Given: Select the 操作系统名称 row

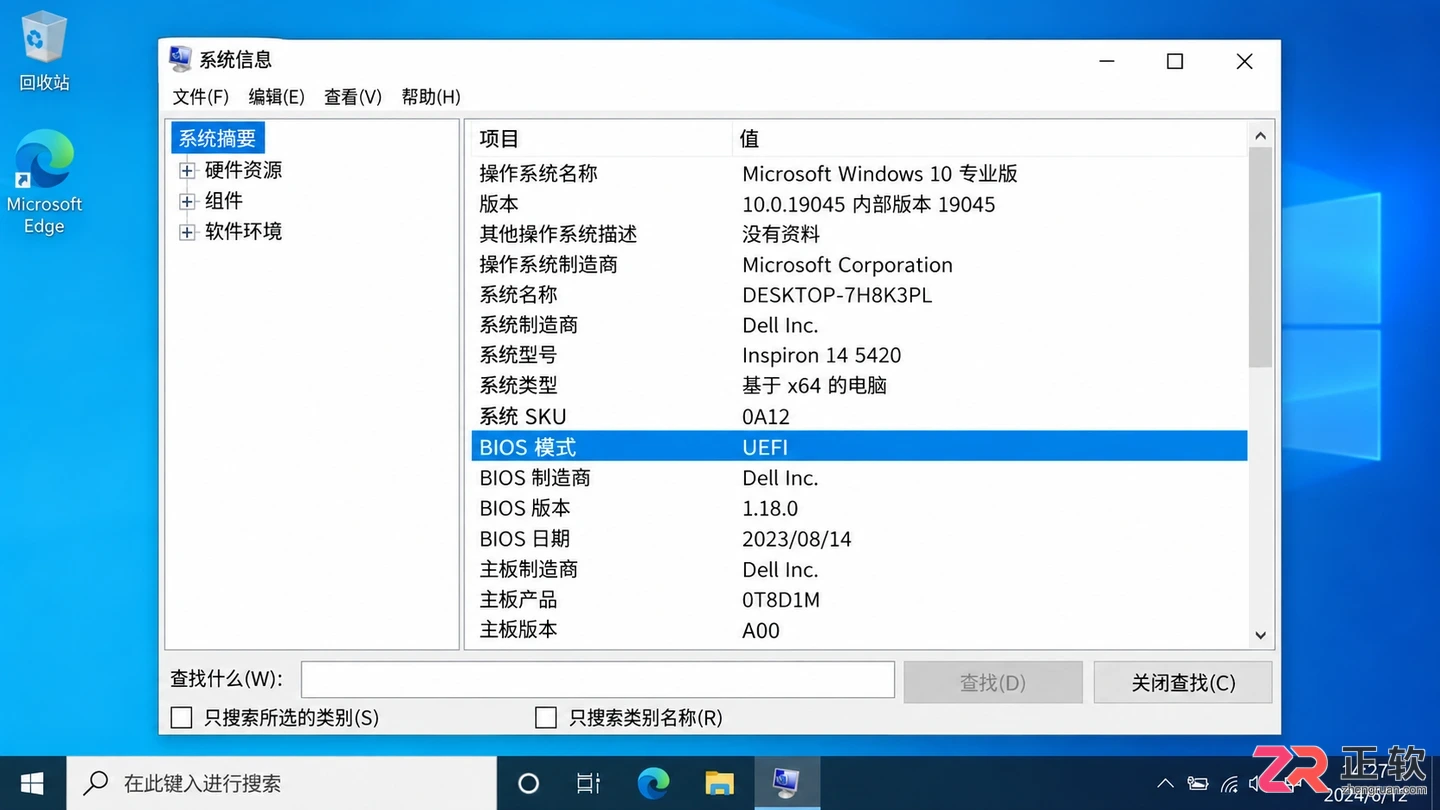Looking at the screenshot, I should [859, 174].
